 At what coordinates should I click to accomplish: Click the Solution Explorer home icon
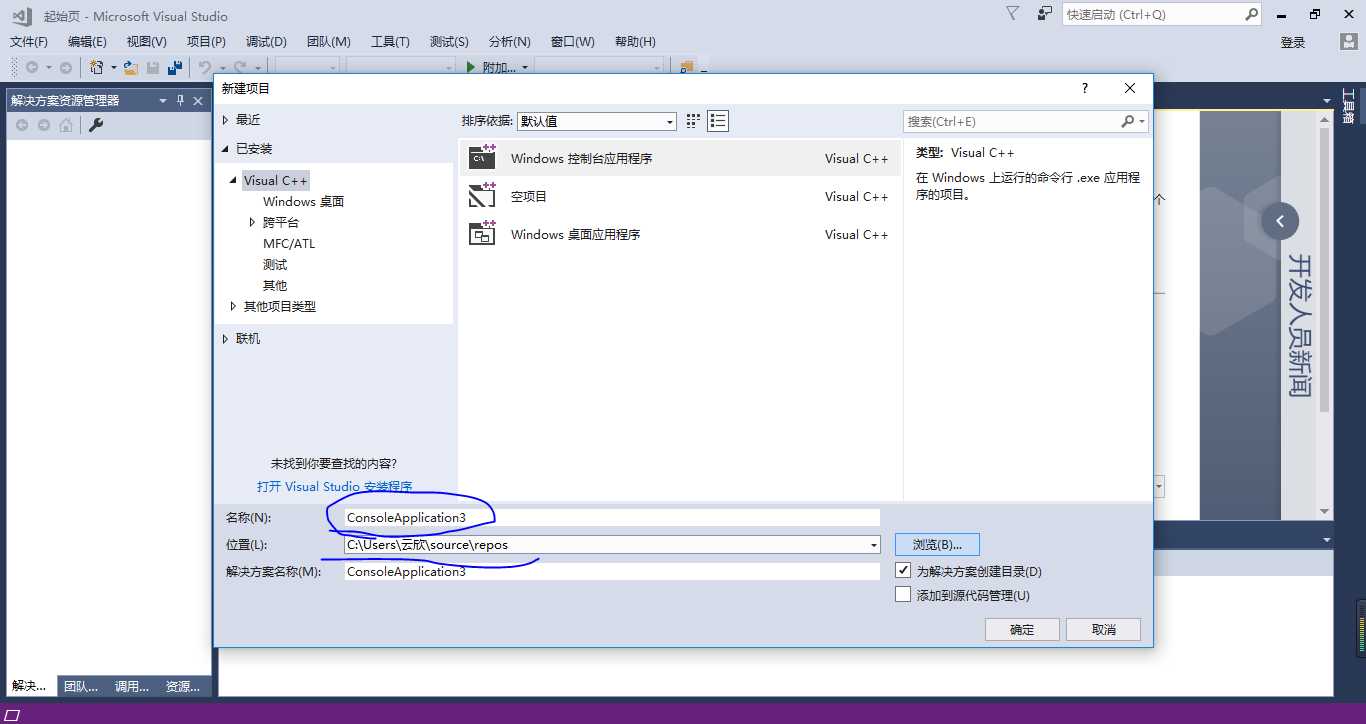click(x=66, y=125)
